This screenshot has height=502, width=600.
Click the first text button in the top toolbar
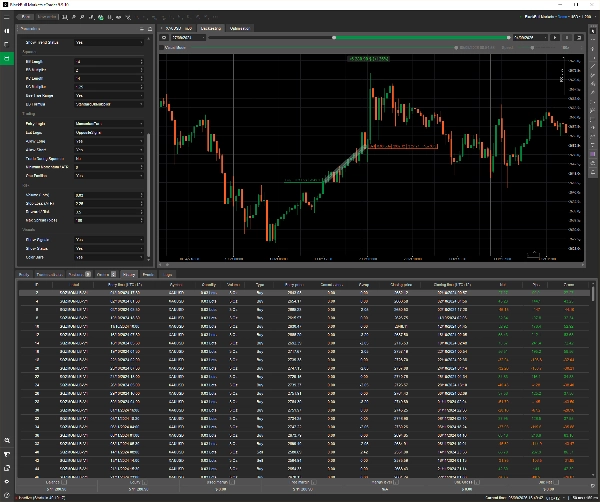pos(26,17)
